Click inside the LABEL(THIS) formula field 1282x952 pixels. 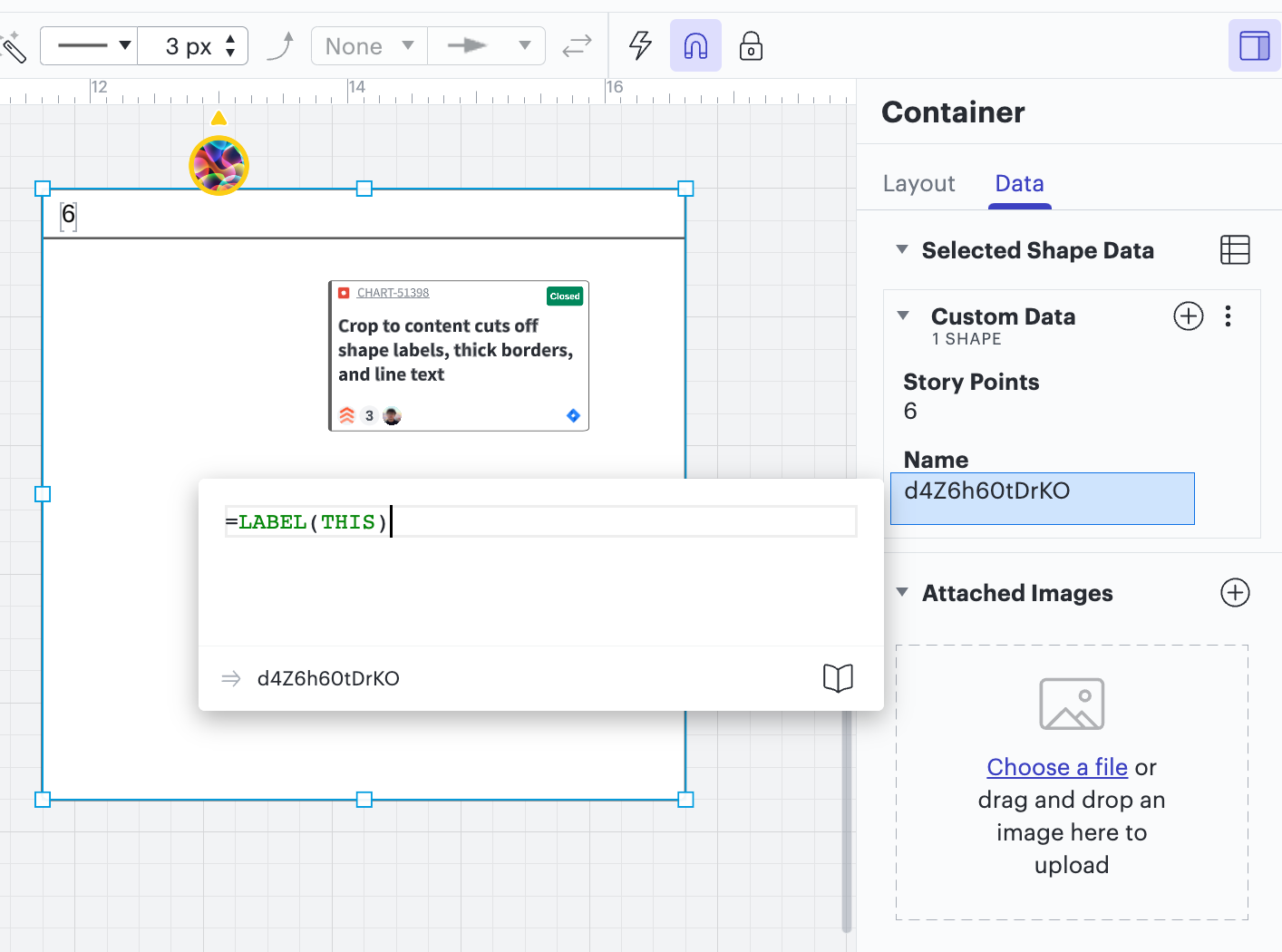point(540,521)
